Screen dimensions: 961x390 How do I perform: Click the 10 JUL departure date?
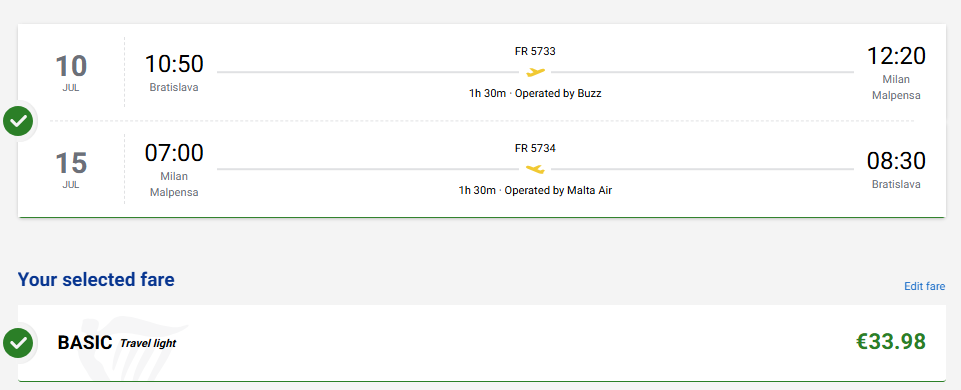point(71,72)
